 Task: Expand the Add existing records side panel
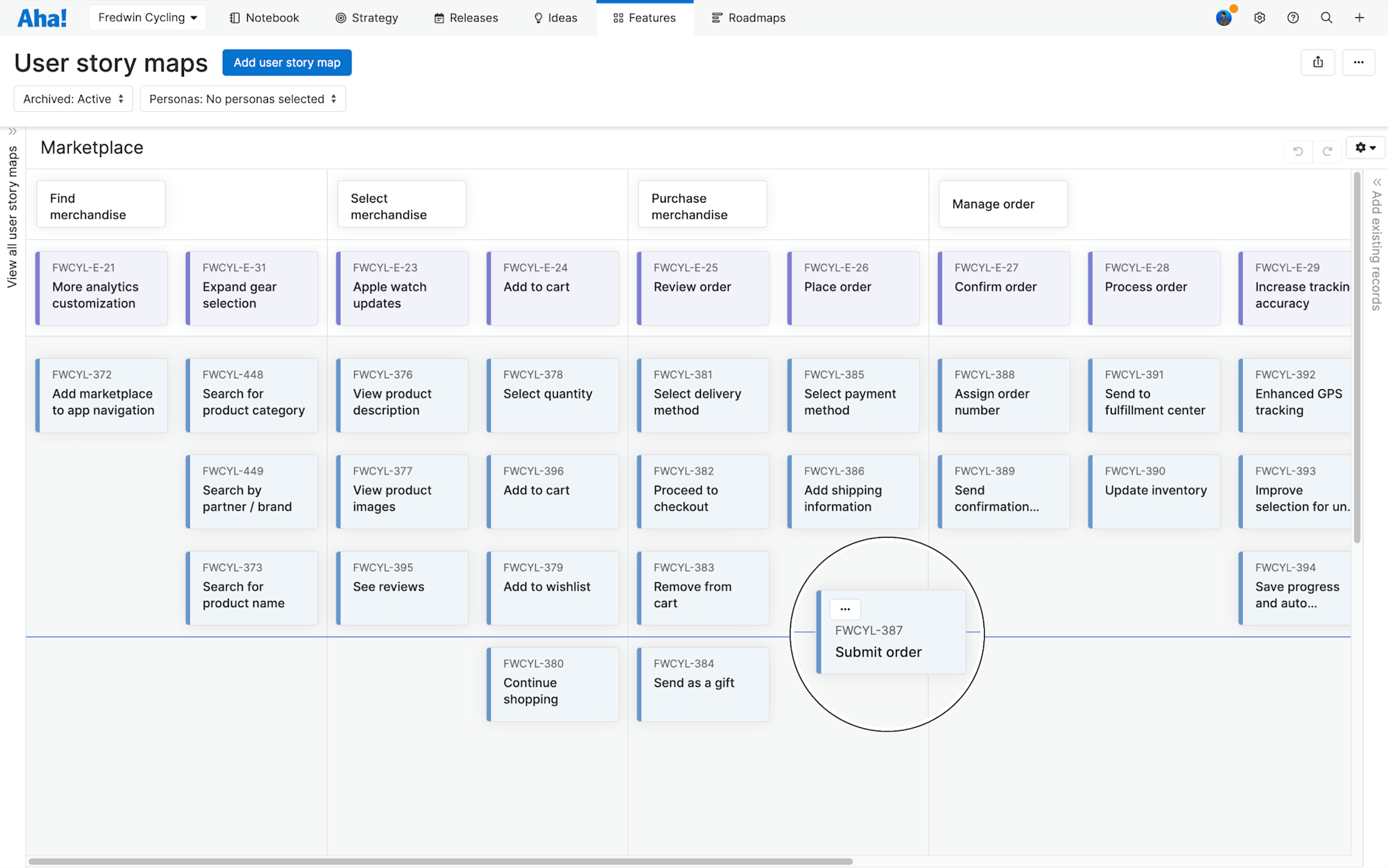coord(1376,182)
